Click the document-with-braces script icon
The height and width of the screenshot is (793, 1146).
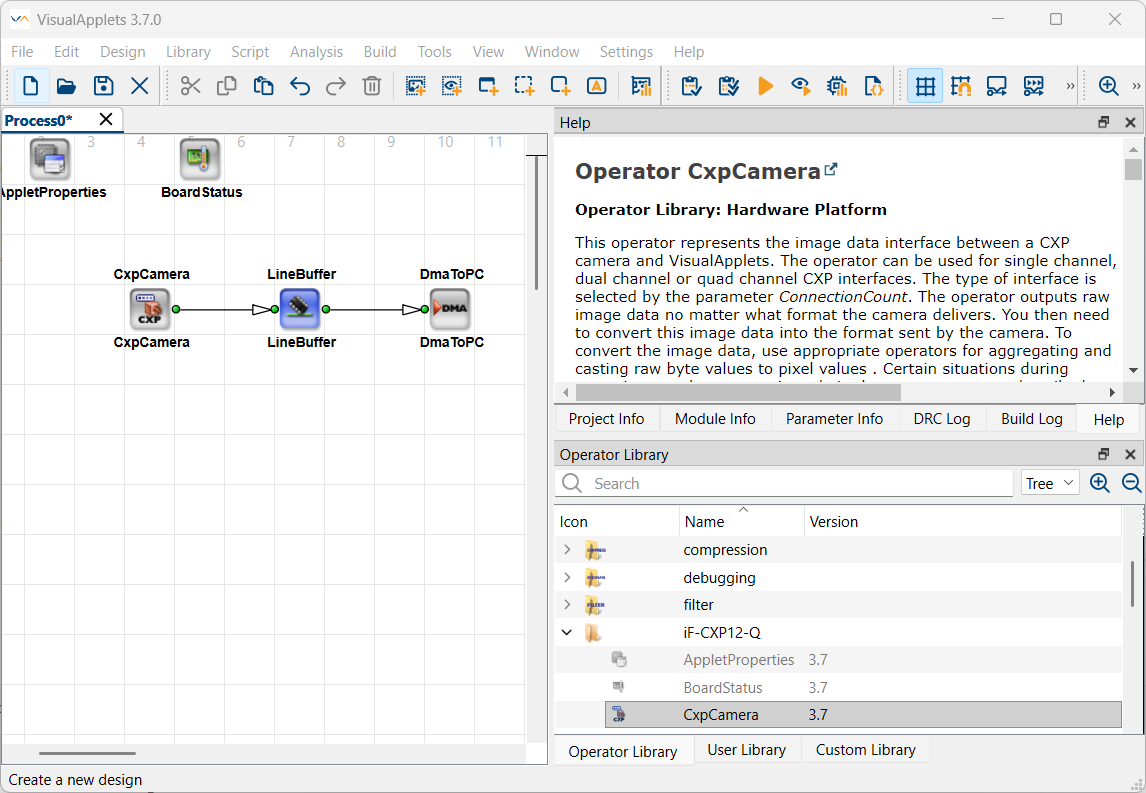tap(873, 86)
